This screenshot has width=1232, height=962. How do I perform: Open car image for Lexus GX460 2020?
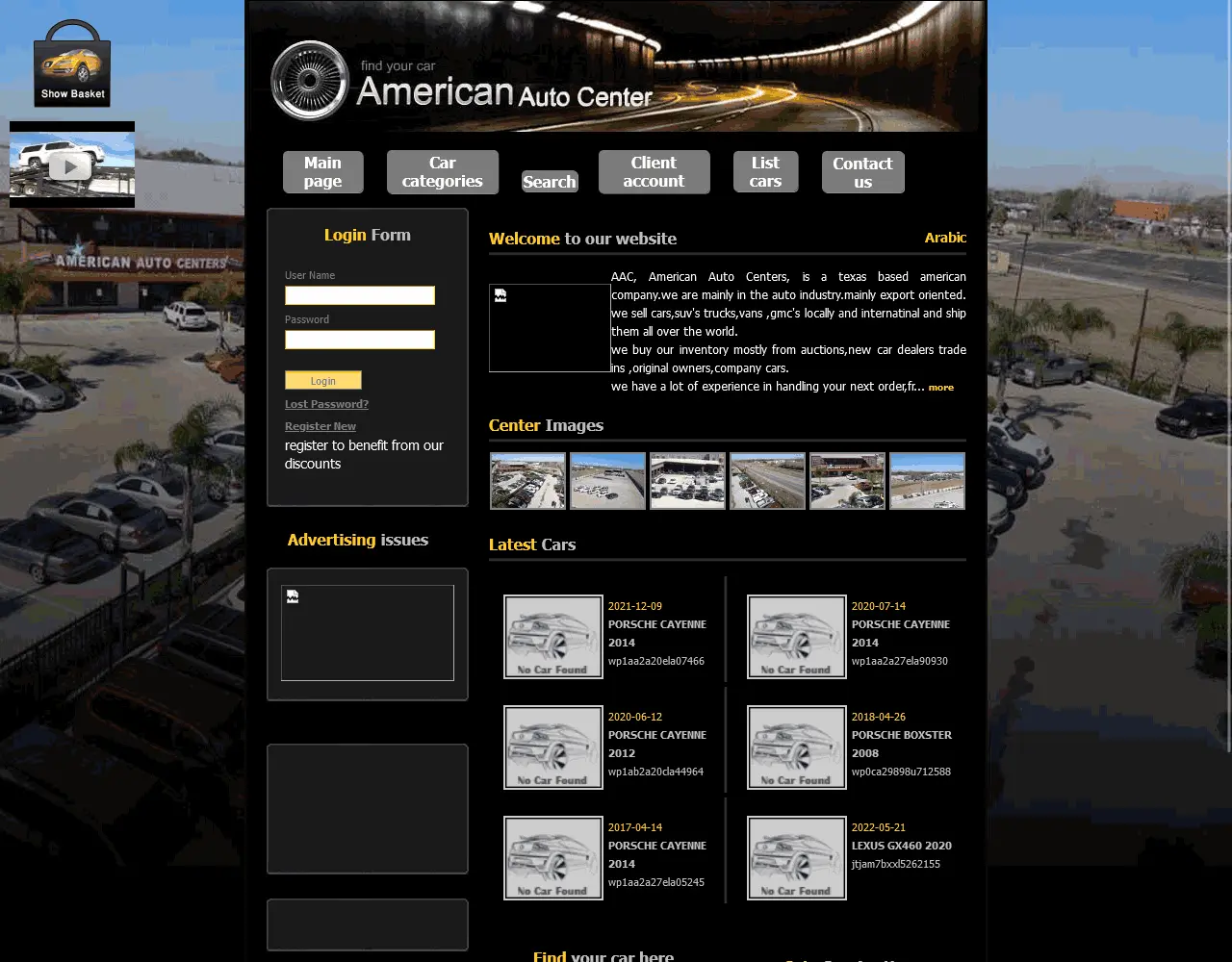pyautogui.click(x=797, y=858)
